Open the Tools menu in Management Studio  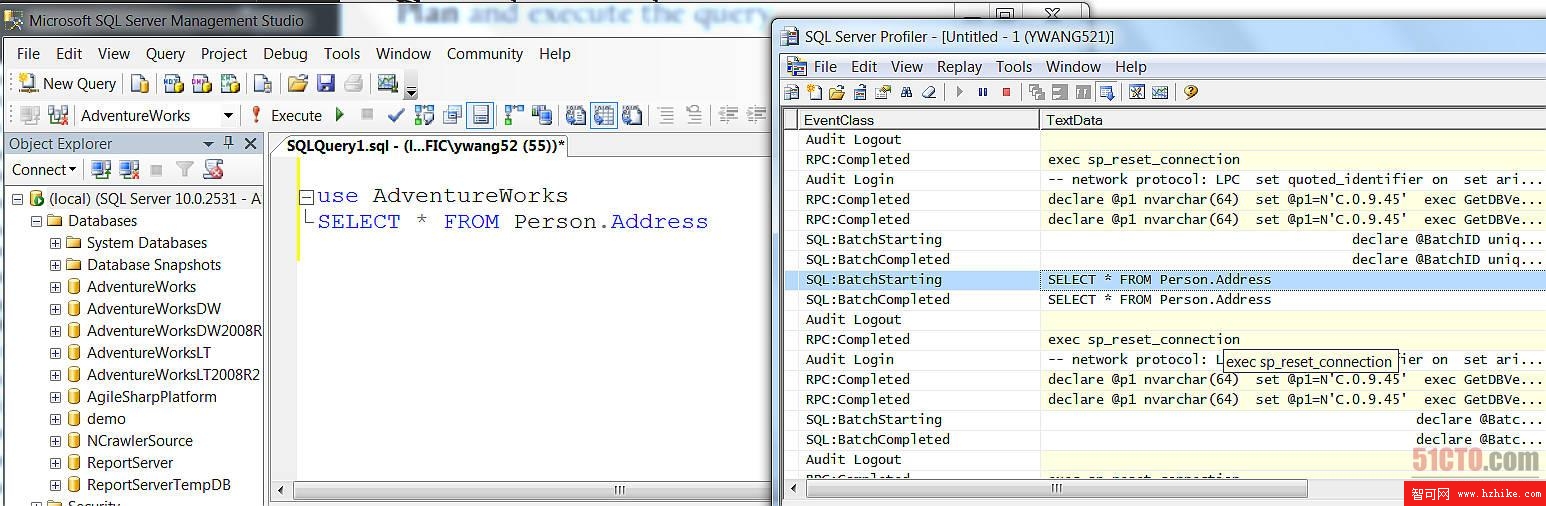point(342,54)
